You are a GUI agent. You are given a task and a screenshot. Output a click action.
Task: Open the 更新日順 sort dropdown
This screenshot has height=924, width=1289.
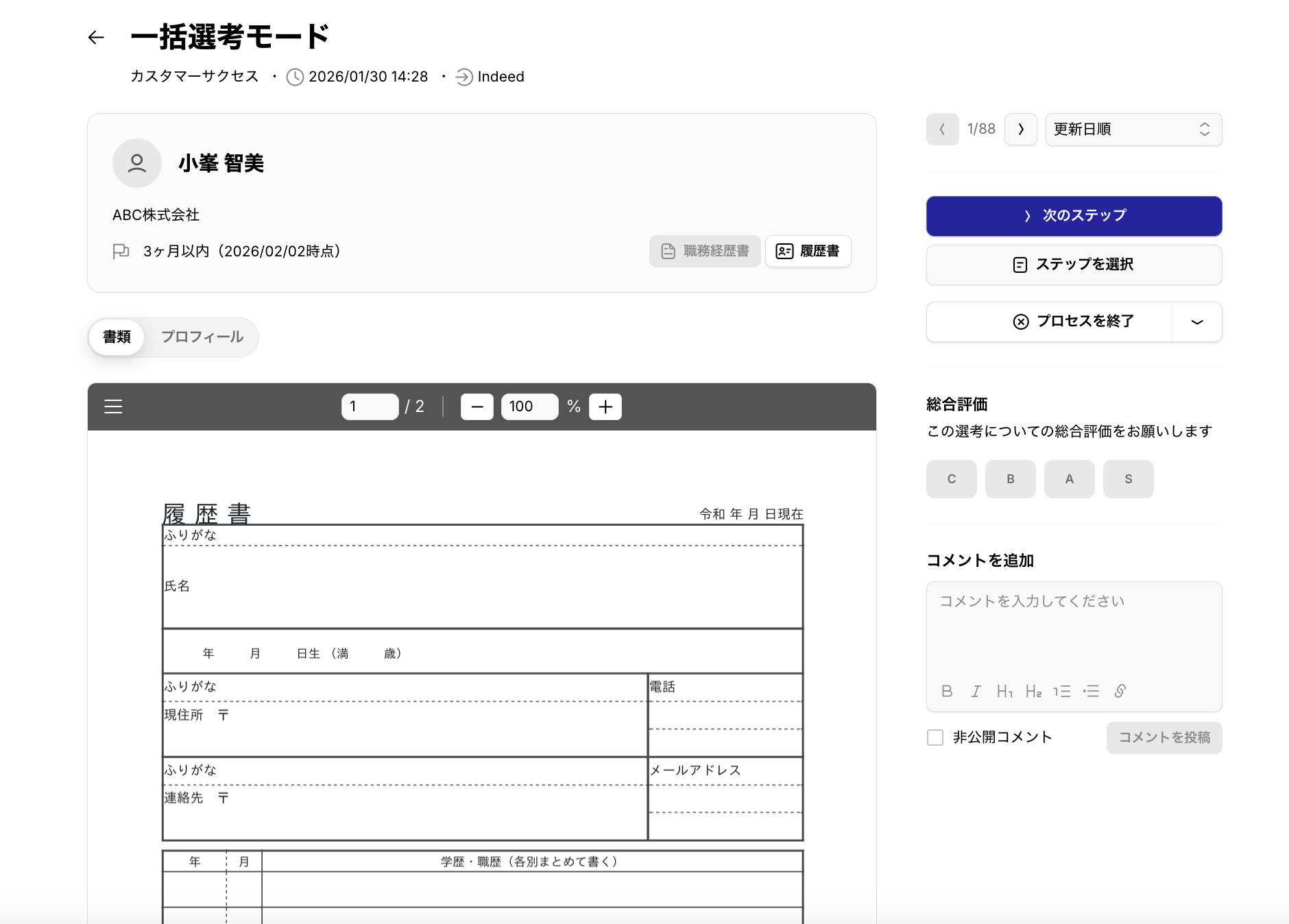pos(1133,130)
